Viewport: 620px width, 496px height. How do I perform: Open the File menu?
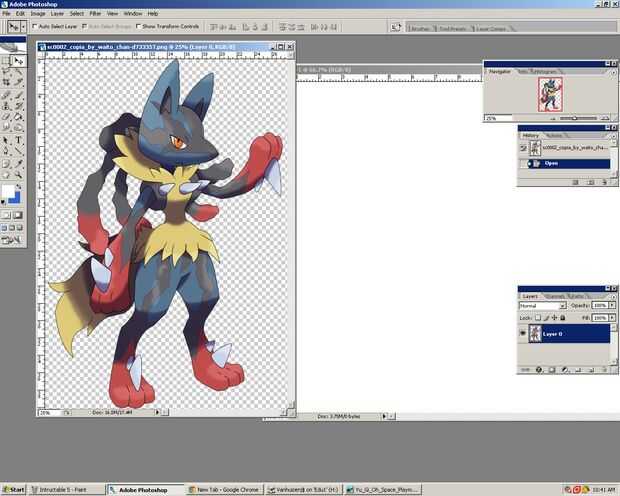[x=6, y=13]
